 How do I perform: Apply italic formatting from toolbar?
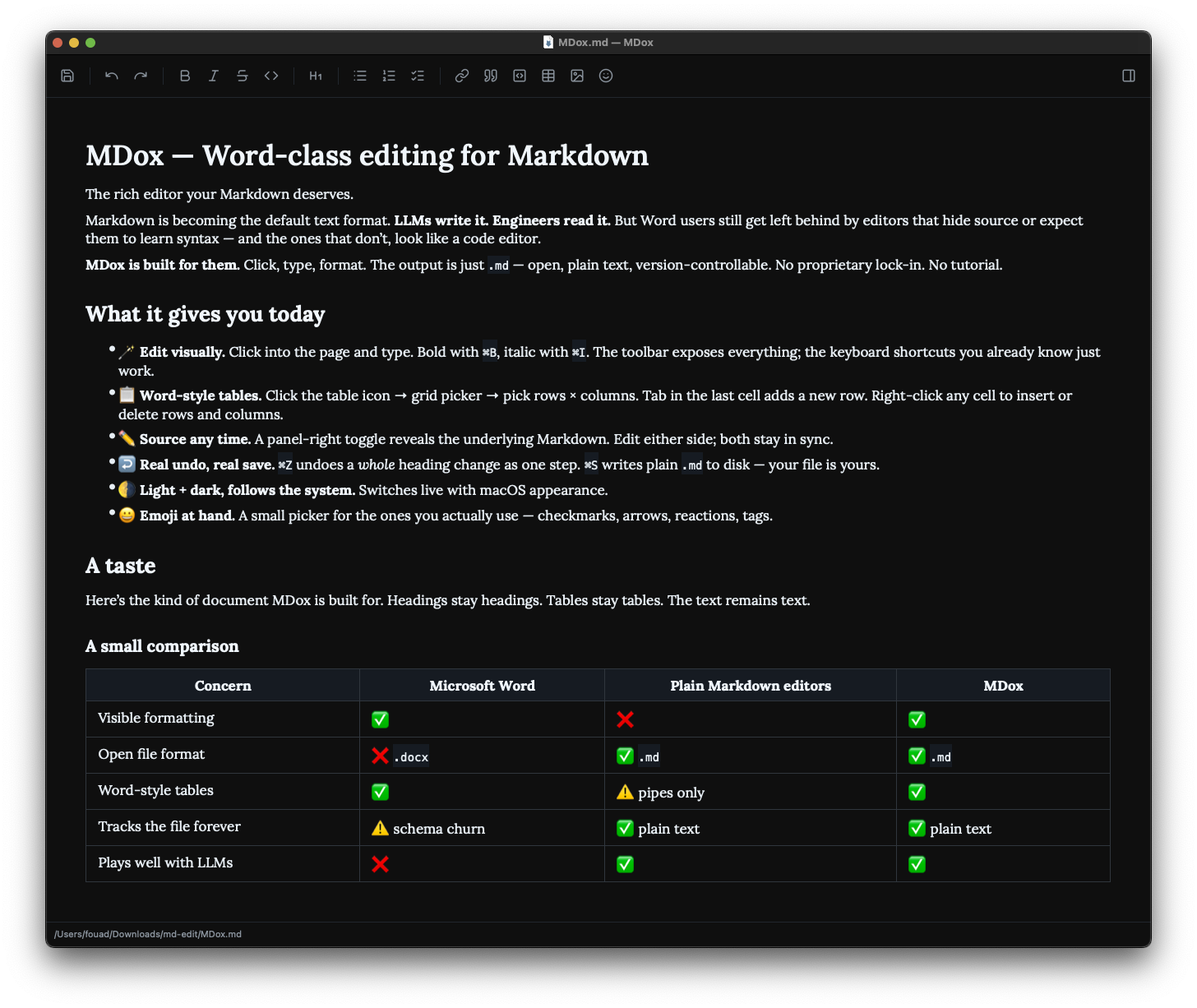214,76
